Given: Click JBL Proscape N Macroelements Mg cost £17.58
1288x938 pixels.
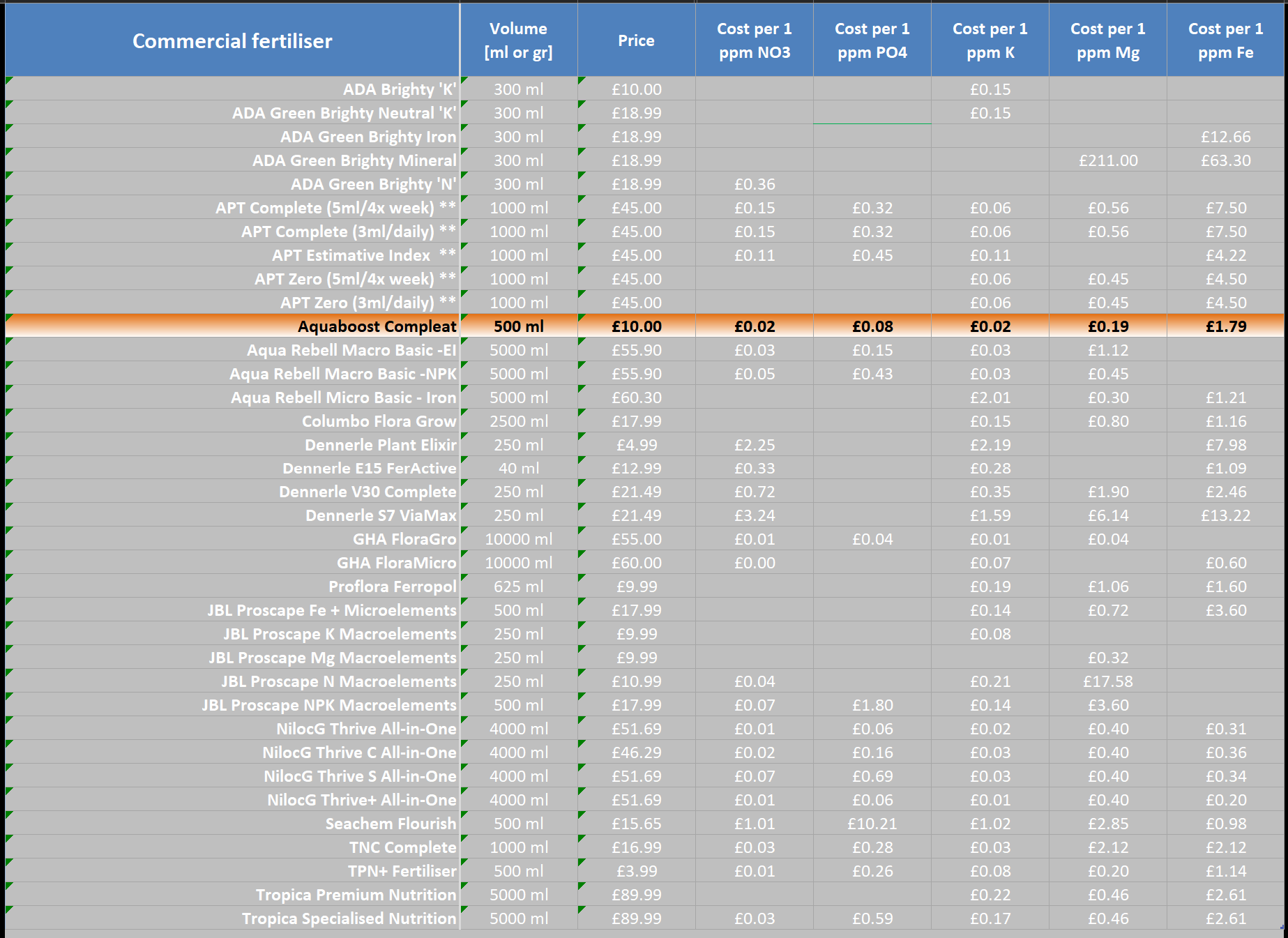Looking at the screenshot, I should point(1108,681).
